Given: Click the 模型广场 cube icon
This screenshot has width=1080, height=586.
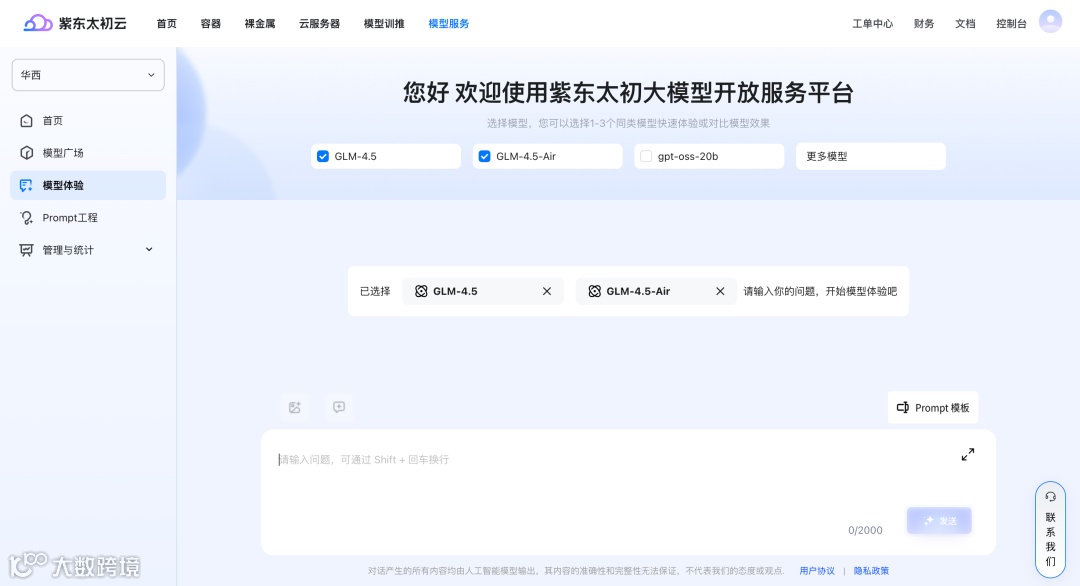Looking at the screenshot, I should click(x=26, y=153).
